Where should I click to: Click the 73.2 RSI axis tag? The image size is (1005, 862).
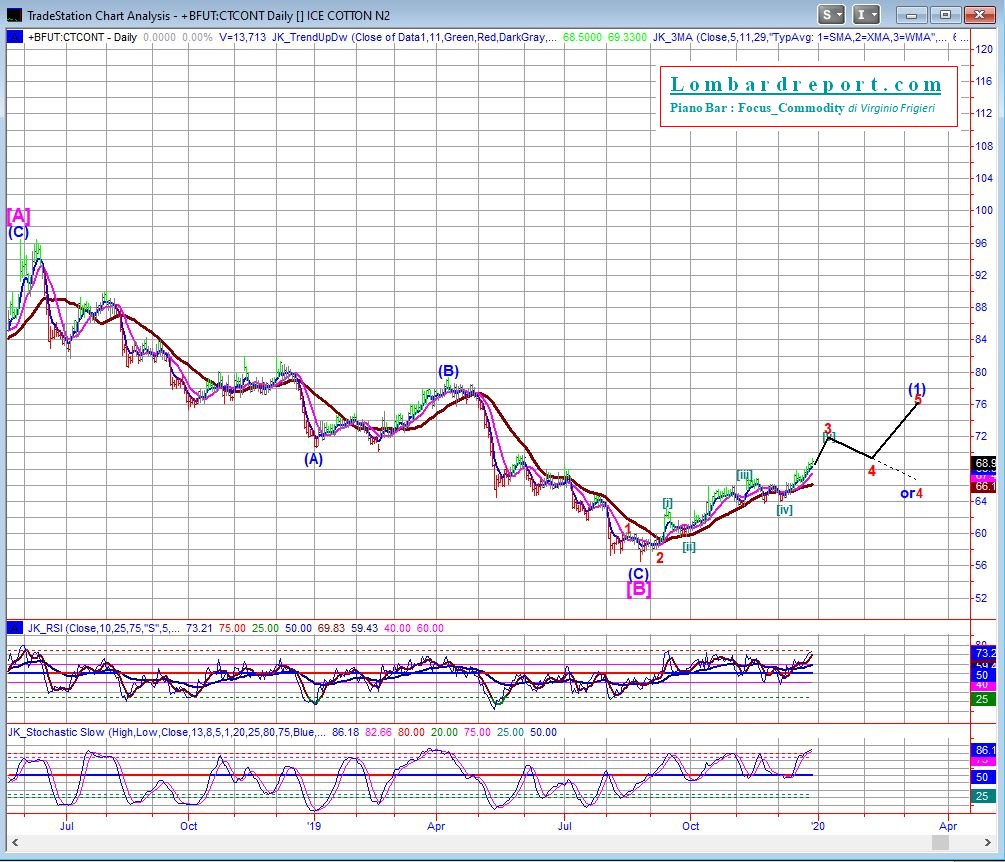click(984, 653)
